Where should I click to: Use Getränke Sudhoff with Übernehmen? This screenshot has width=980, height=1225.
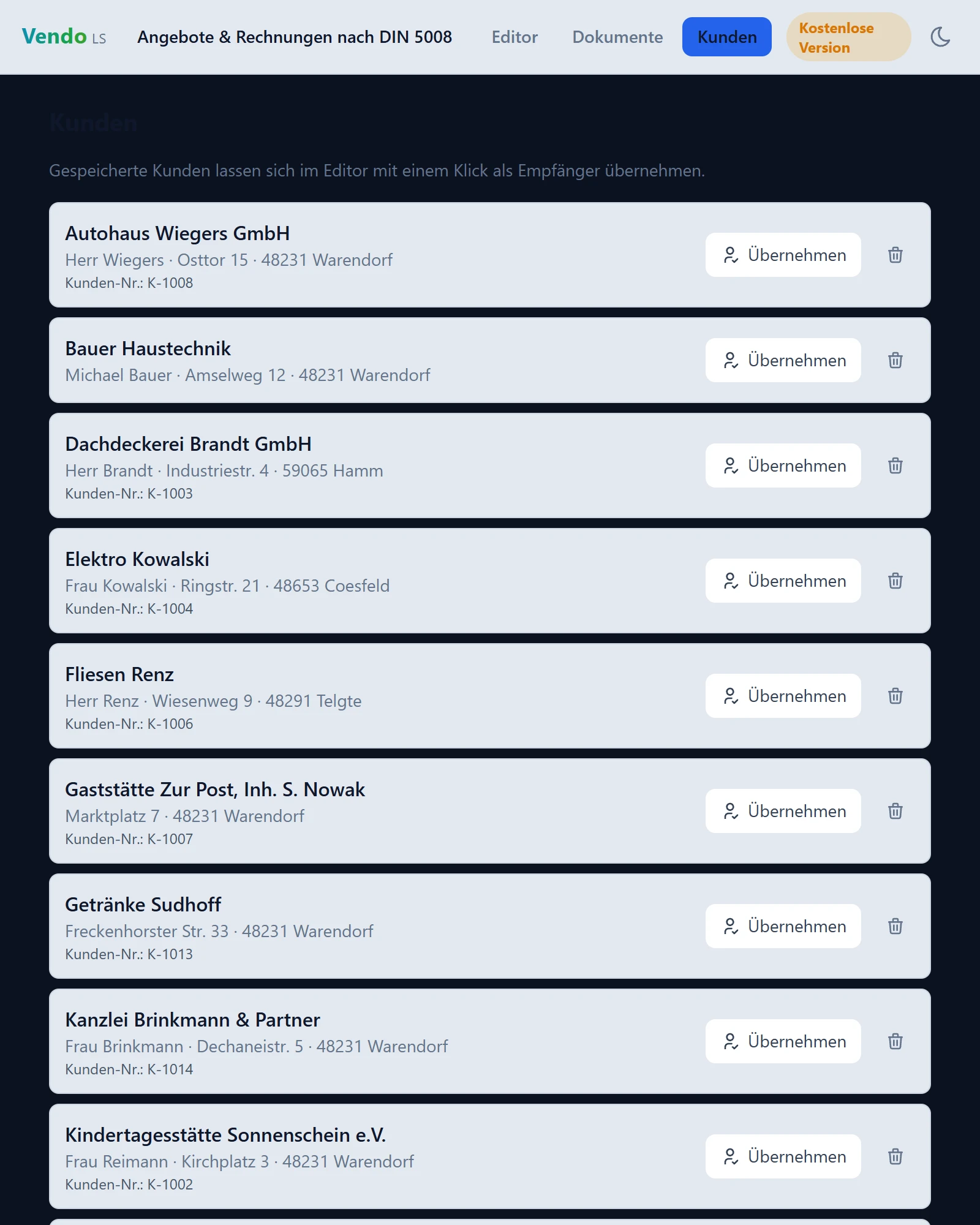click(783, 926)
